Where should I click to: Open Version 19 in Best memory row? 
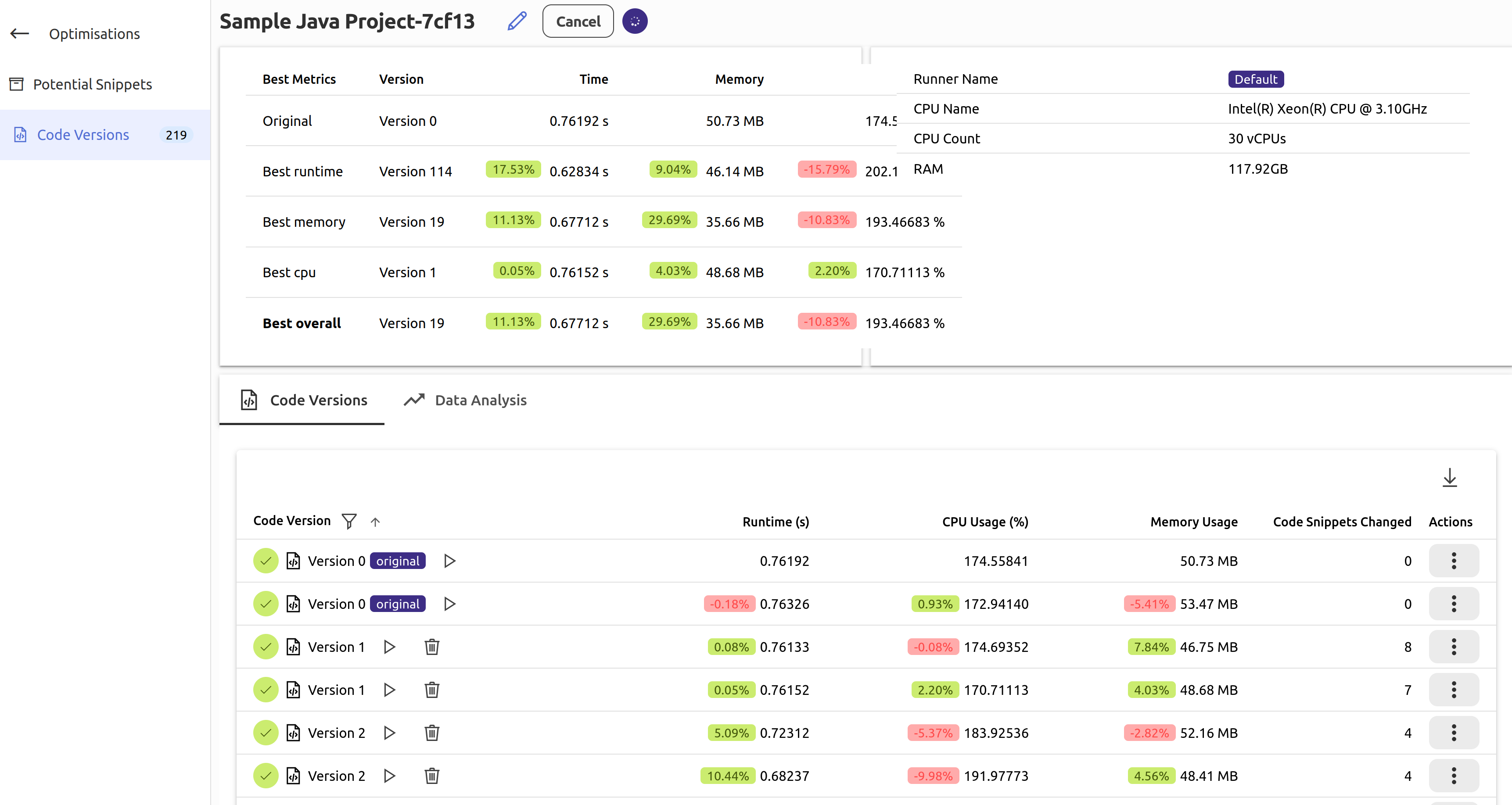(411, 222)
